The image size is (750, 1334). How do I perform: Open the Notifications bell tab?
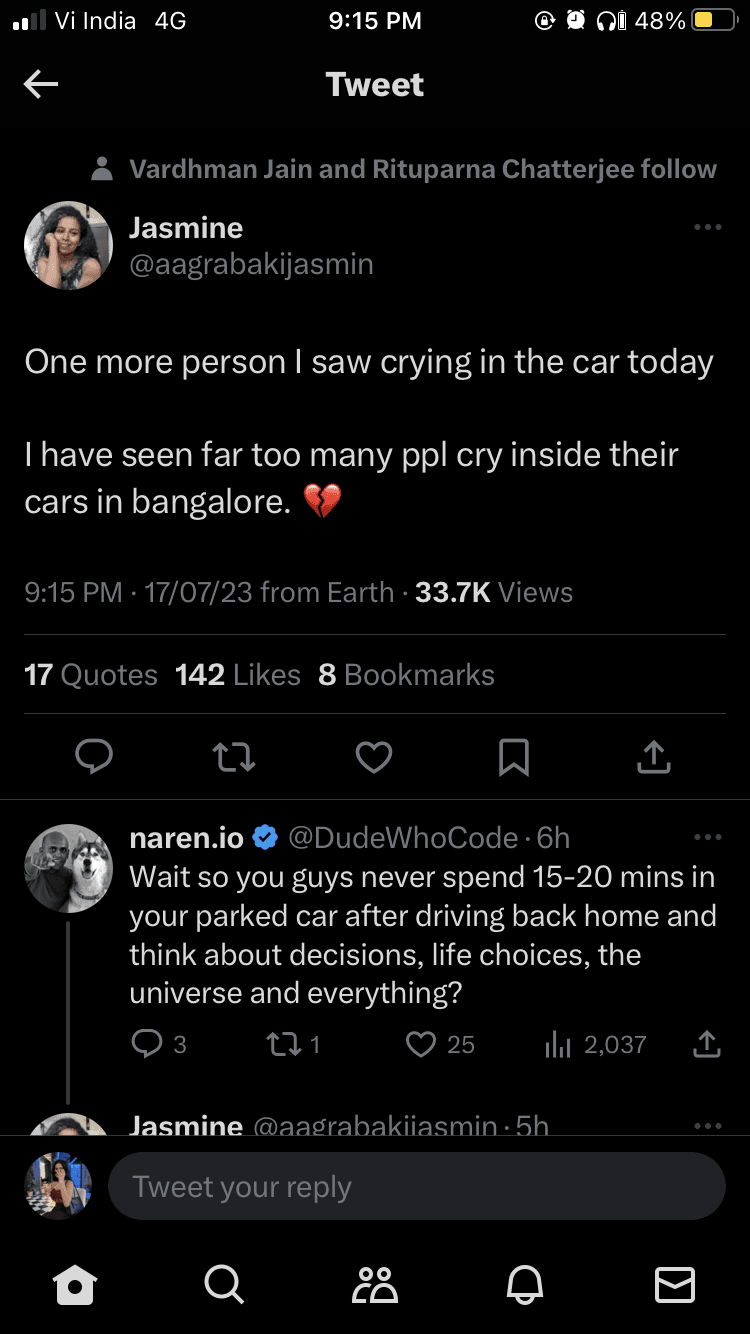coord(526,1285)
